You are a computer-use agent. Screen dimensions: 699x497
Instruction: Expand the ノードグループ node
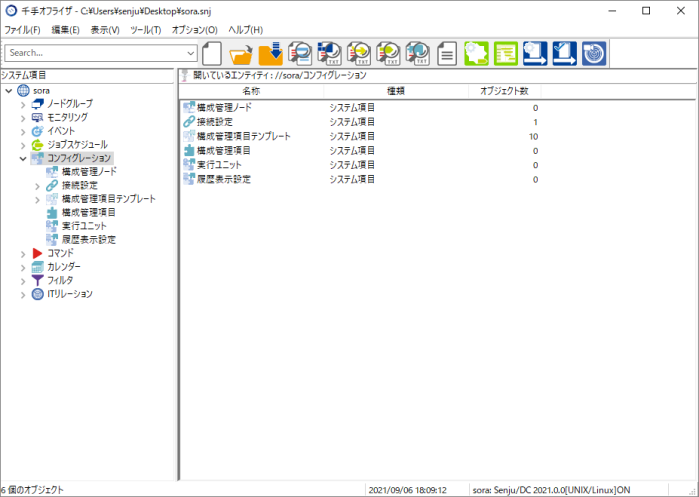[x=23, y=105]
